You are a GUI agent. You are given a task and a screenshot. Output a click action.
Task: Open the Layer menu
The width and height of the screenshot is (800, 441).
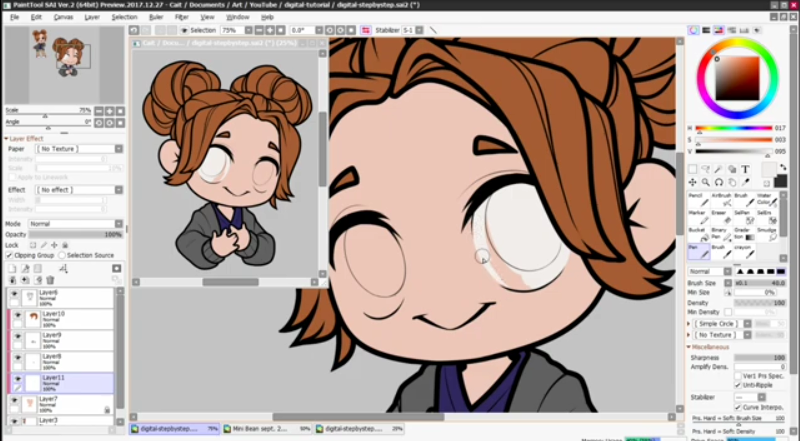click(92, 17)
